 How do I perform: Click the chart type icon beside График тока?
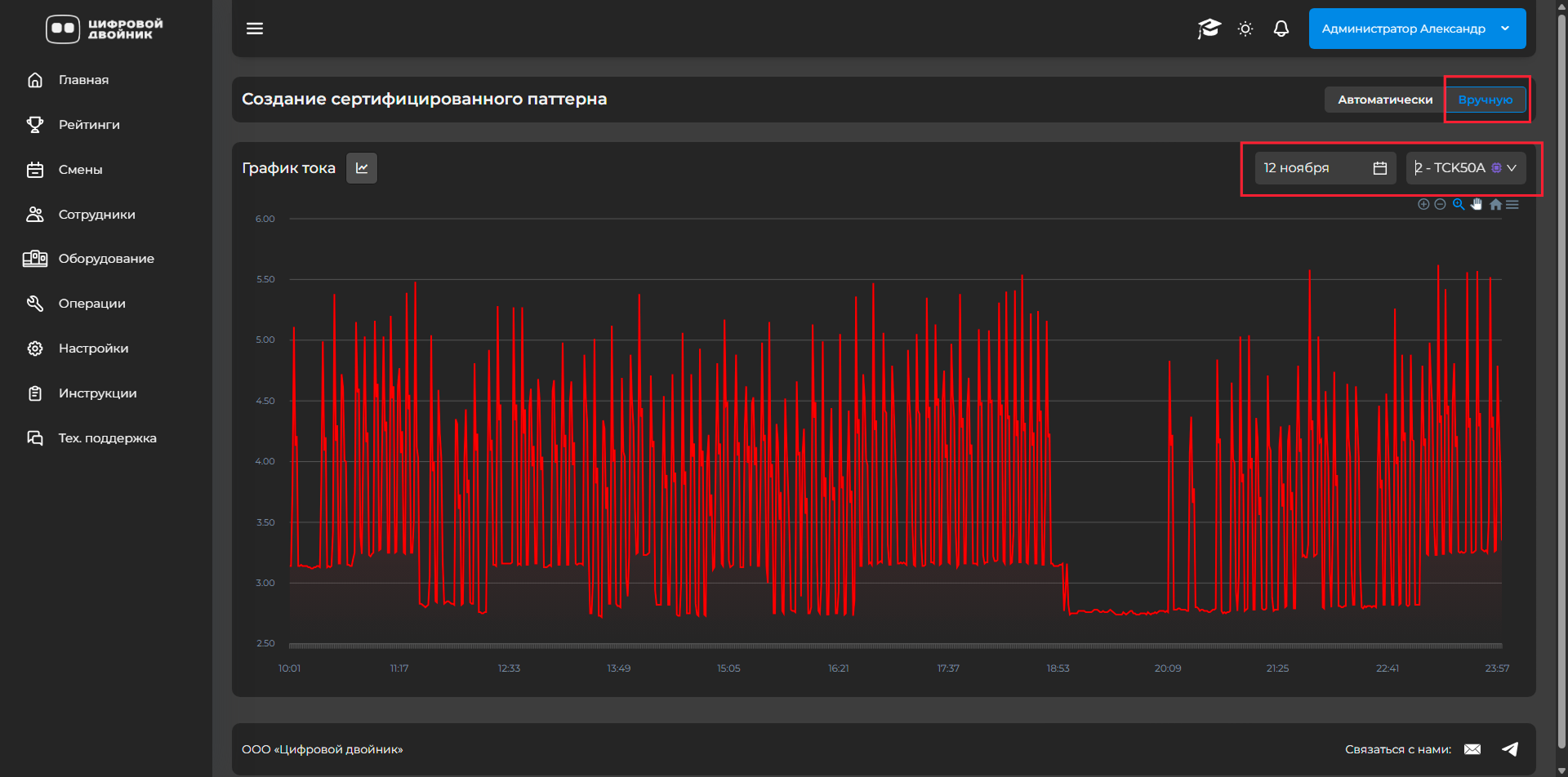[x=362, y=168]
